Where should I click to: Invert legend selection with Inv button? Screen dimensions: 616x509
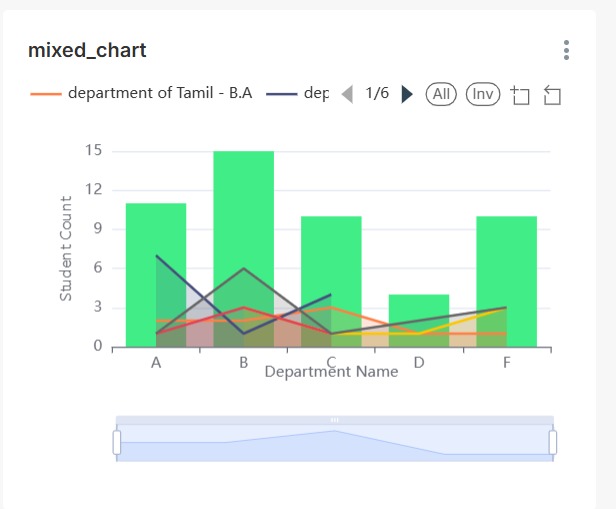[x=483, y=94]
